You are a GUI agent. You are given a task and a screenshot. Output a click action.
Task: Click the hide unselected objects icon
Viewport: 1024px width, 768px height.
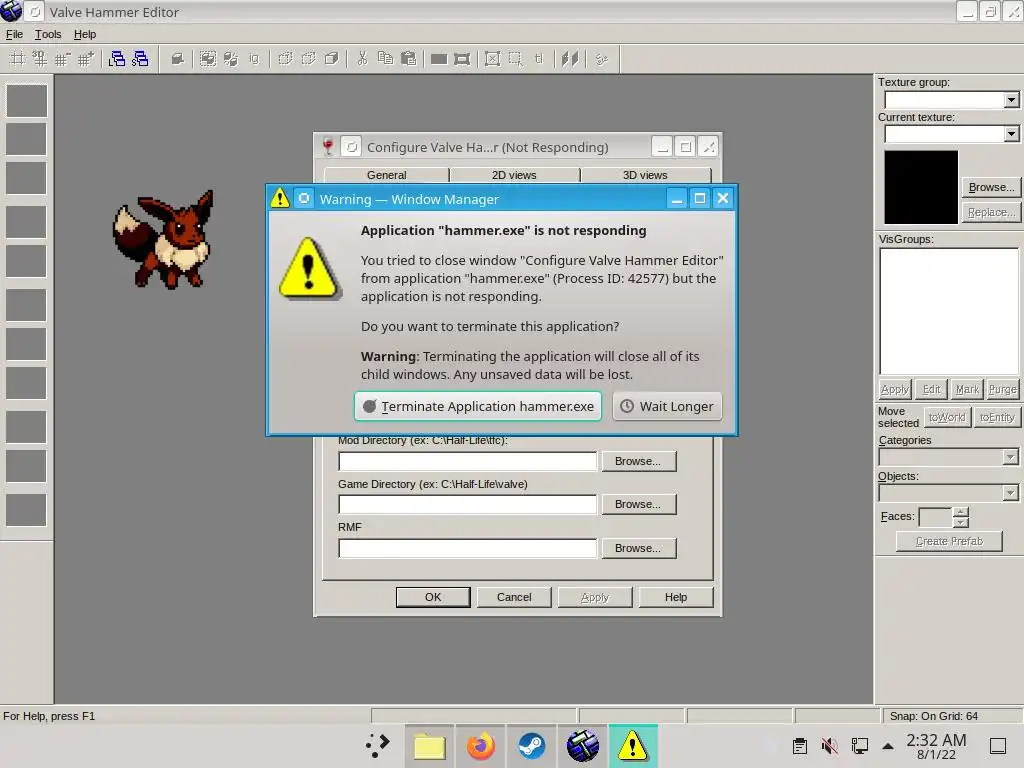308,59
